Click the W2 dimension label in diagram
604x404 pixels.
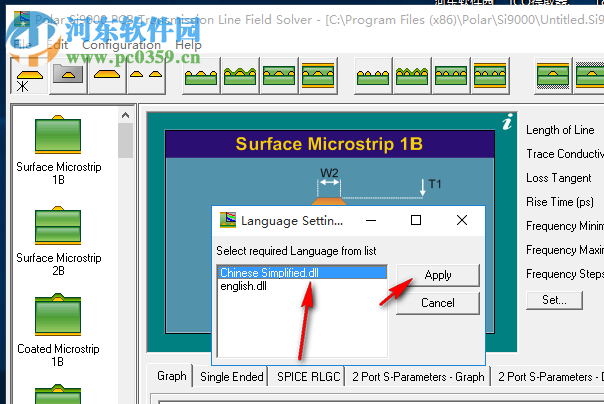(x=329, y=173)
